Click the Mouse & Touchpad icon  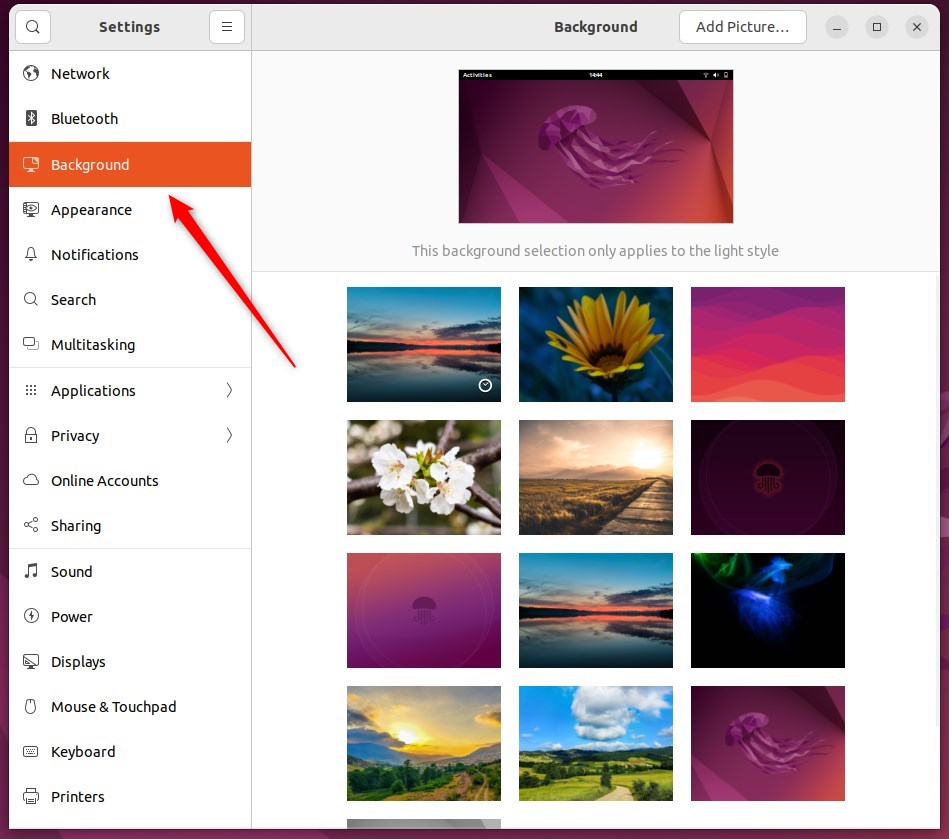[31, 706]
